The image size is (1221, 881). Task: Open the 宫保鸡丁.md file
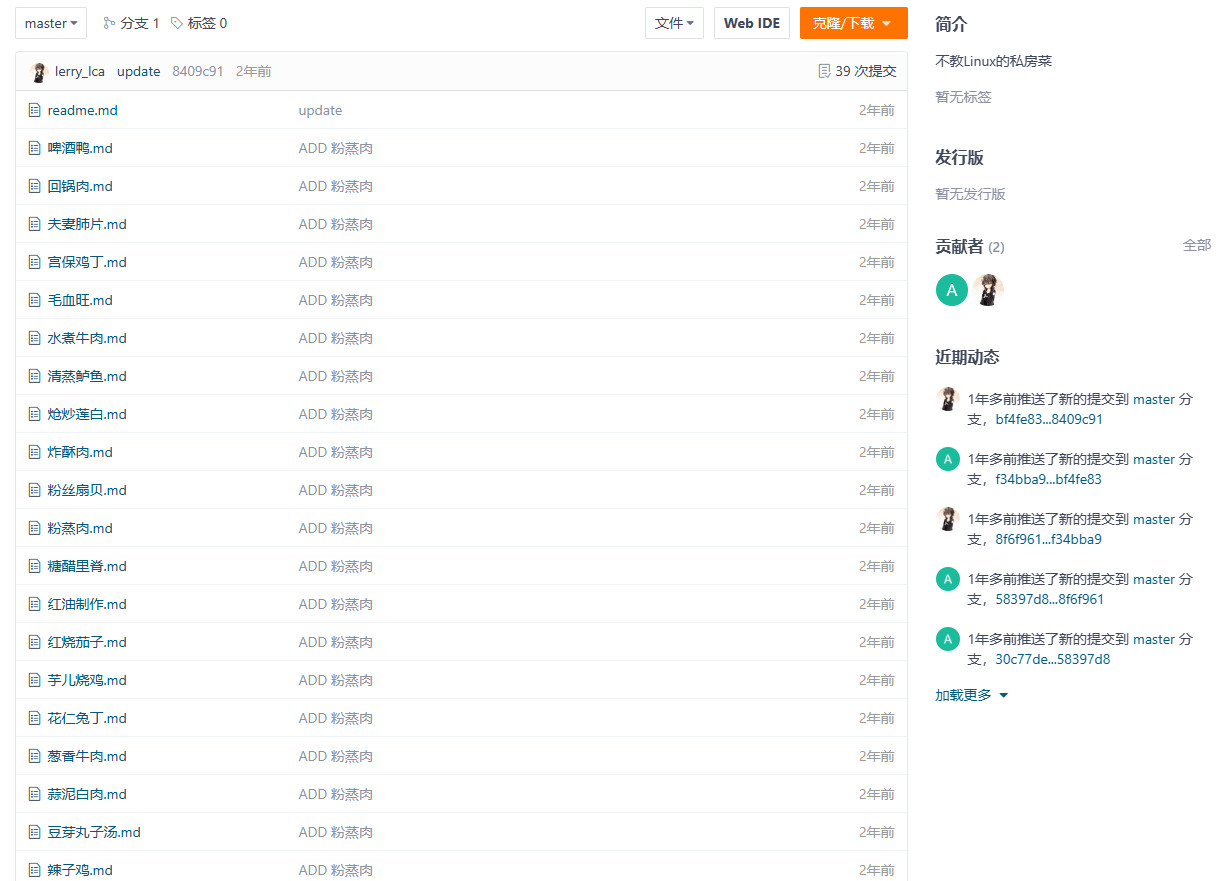[x=87, y=262]
